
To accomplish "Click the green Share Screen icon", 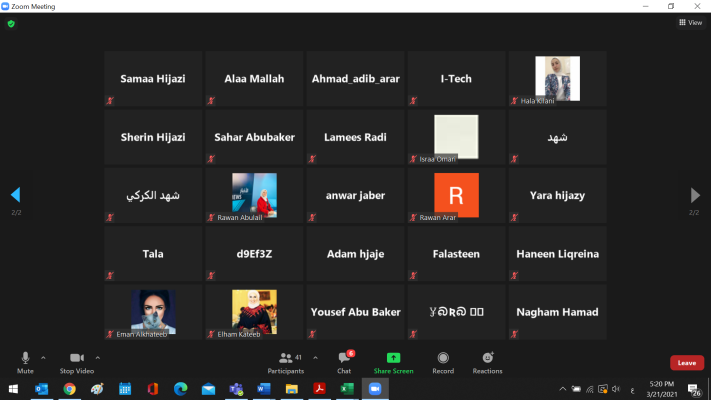I will (393, 358).
